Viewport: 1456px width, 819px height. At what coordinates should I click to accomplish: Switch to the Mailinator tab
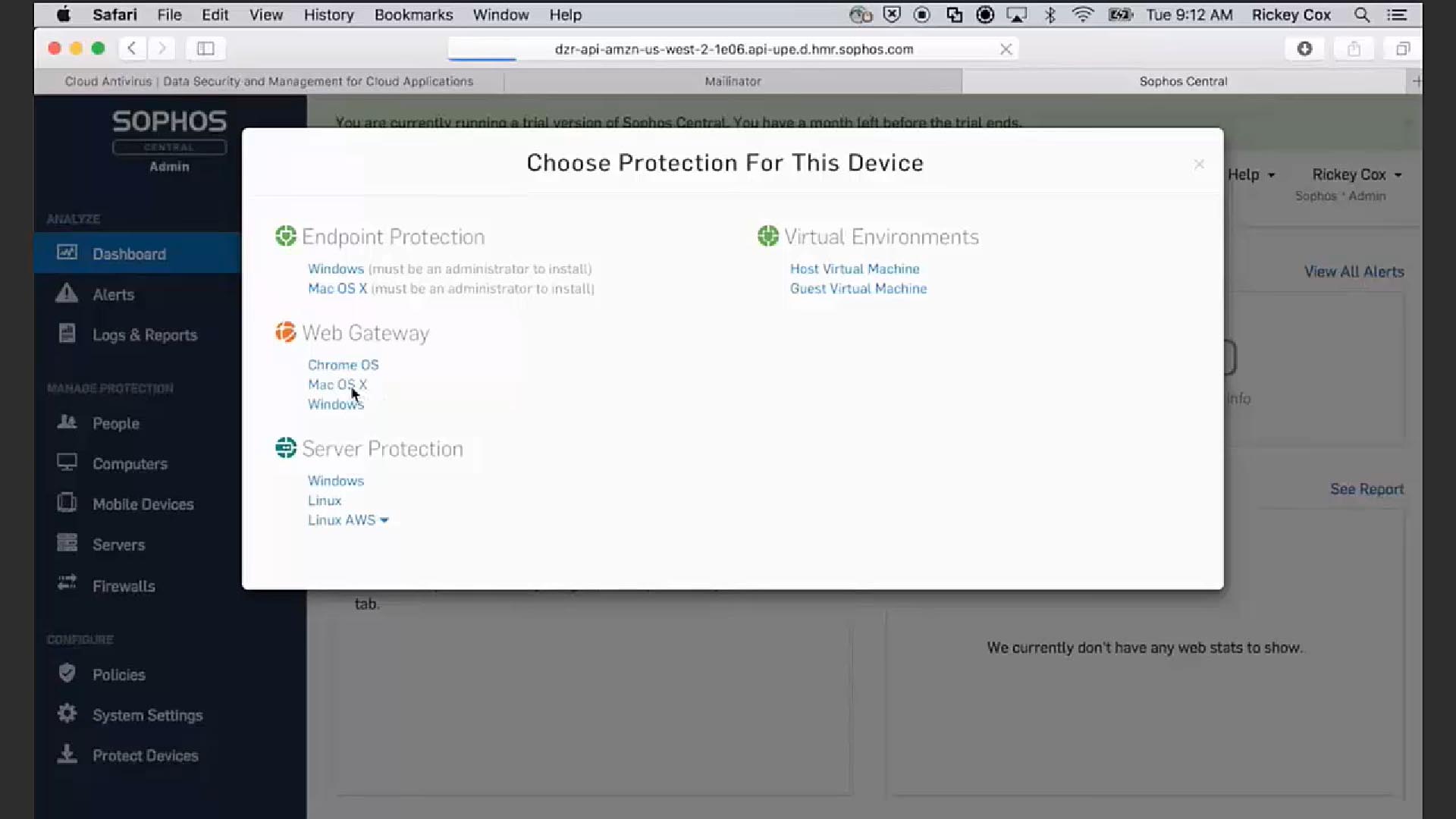[733, 81]
